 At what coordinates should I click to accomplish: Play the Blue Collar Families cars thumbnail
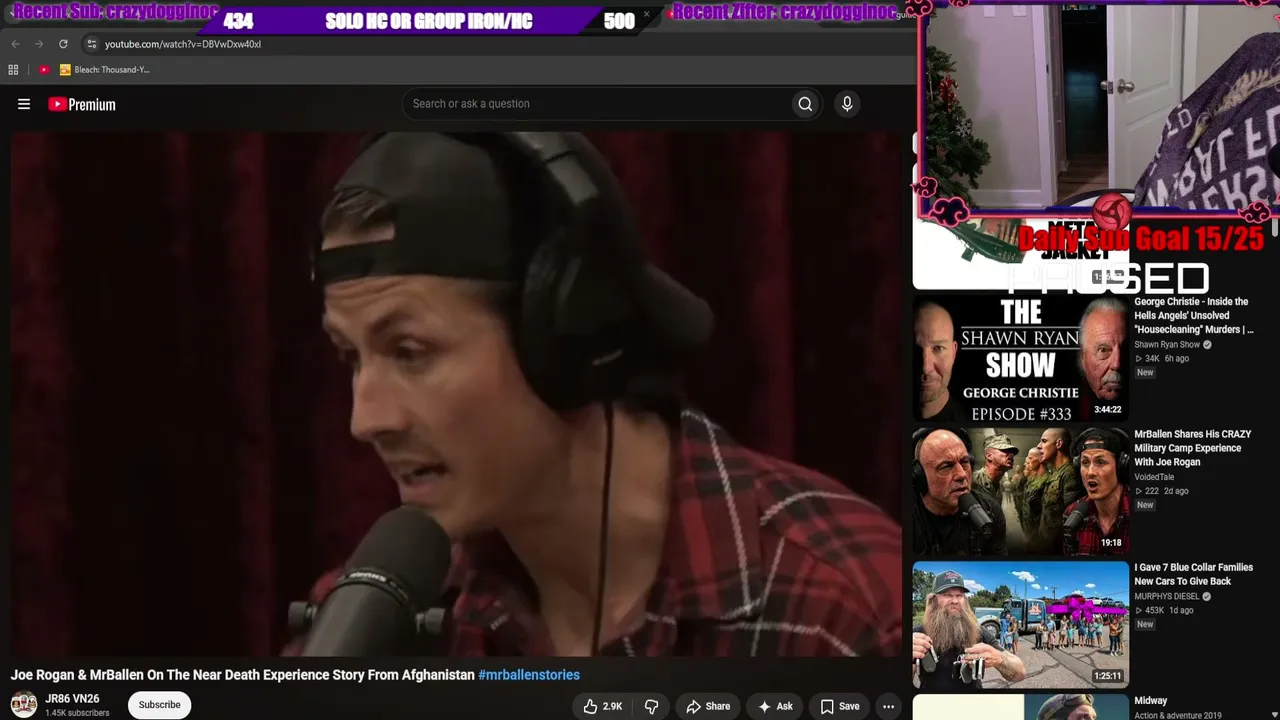click(x=1020, y=624)
